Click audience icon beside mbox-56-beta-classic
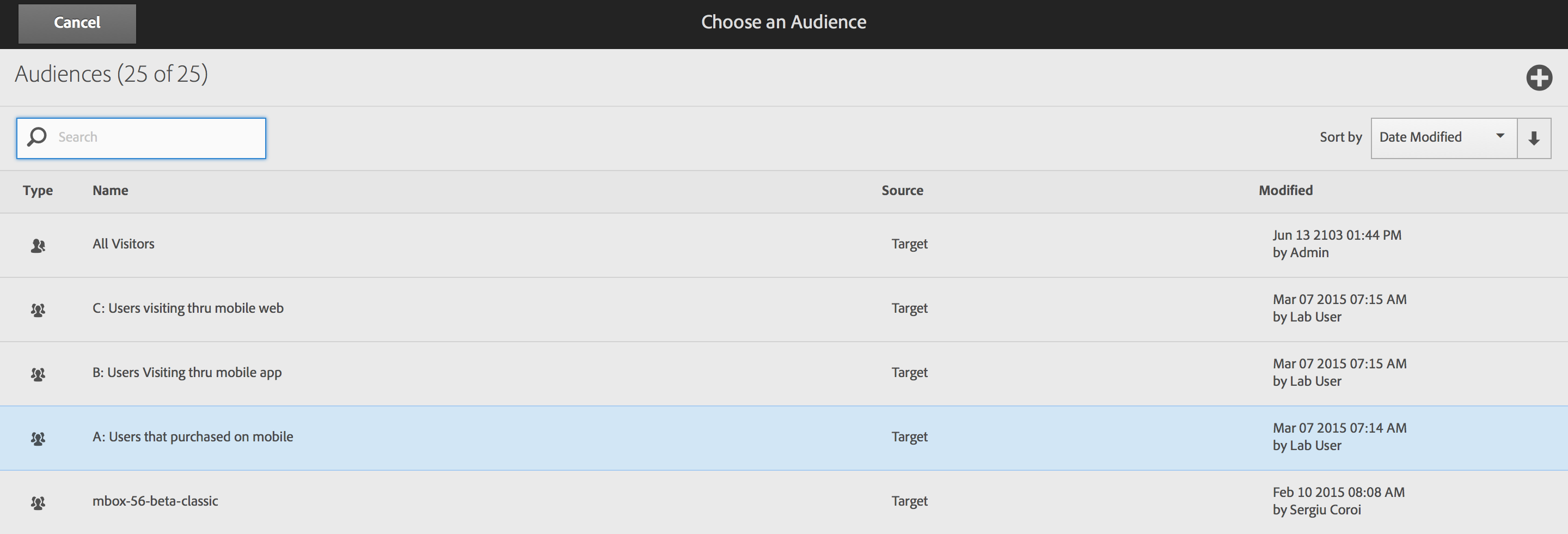 [38, 502]
